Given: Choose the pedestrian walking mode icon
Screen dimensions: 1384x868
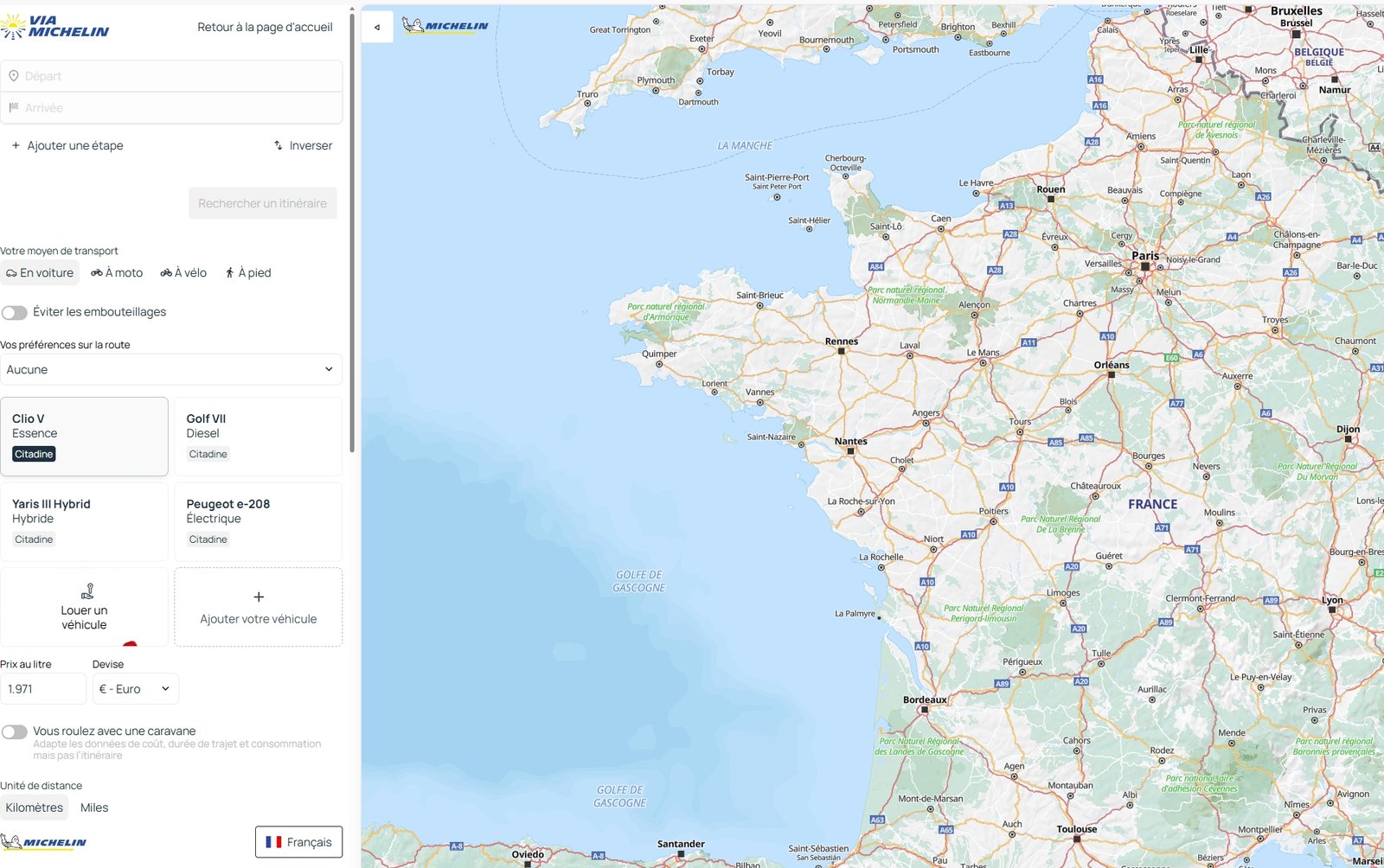Looking at the screenshot, I should tap(231, 272).
